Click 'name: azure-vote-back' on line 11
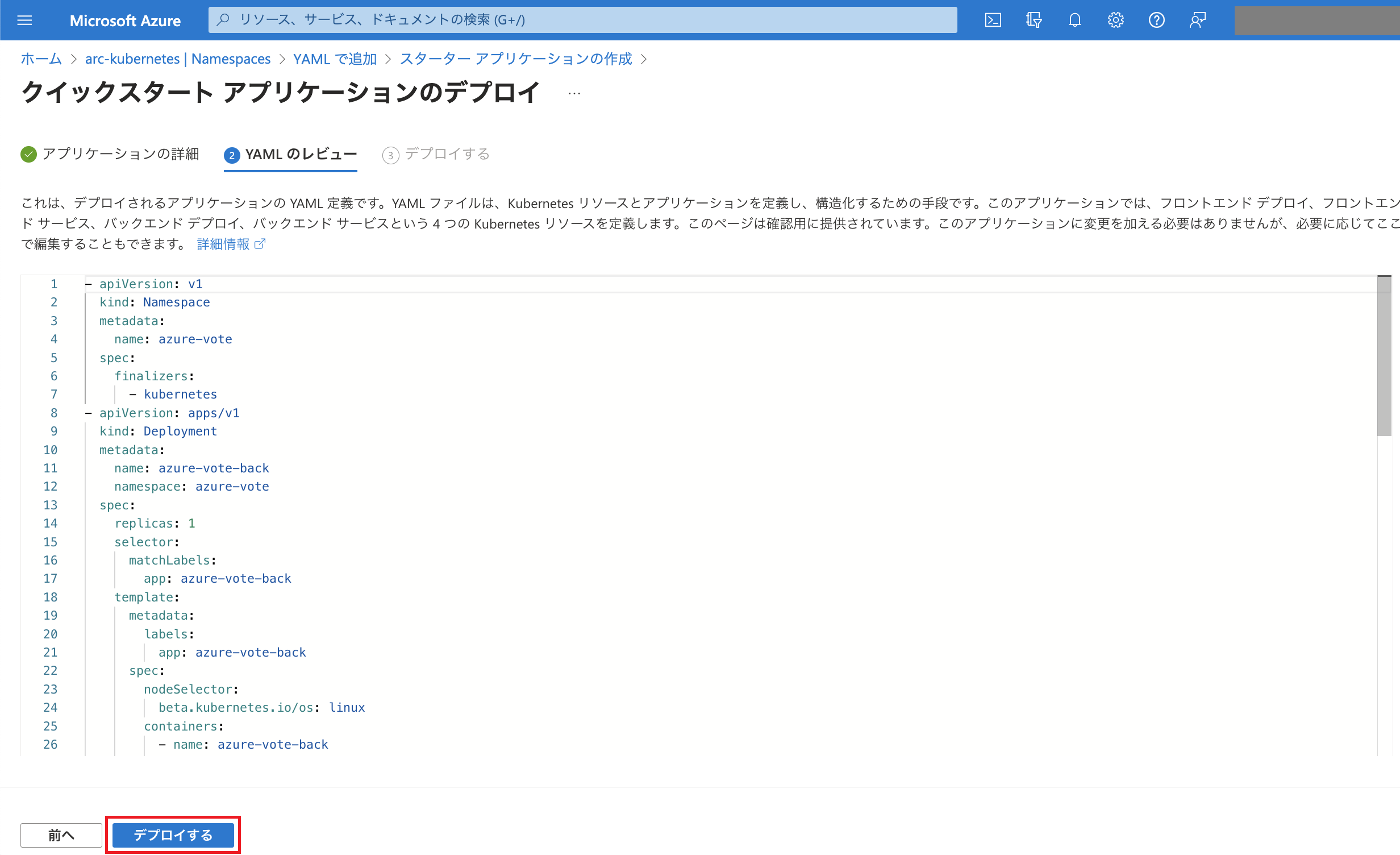1400x855 pixels. [x=191, y=468]
